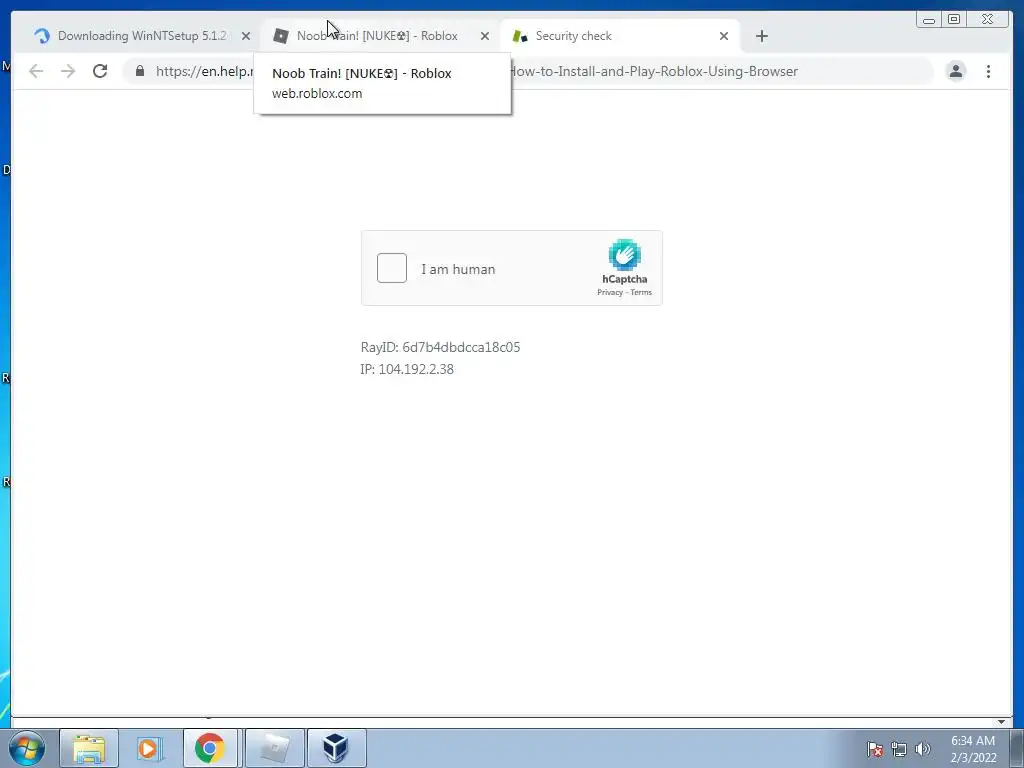Open the Action Center flag icon

(x=875, y=749)
